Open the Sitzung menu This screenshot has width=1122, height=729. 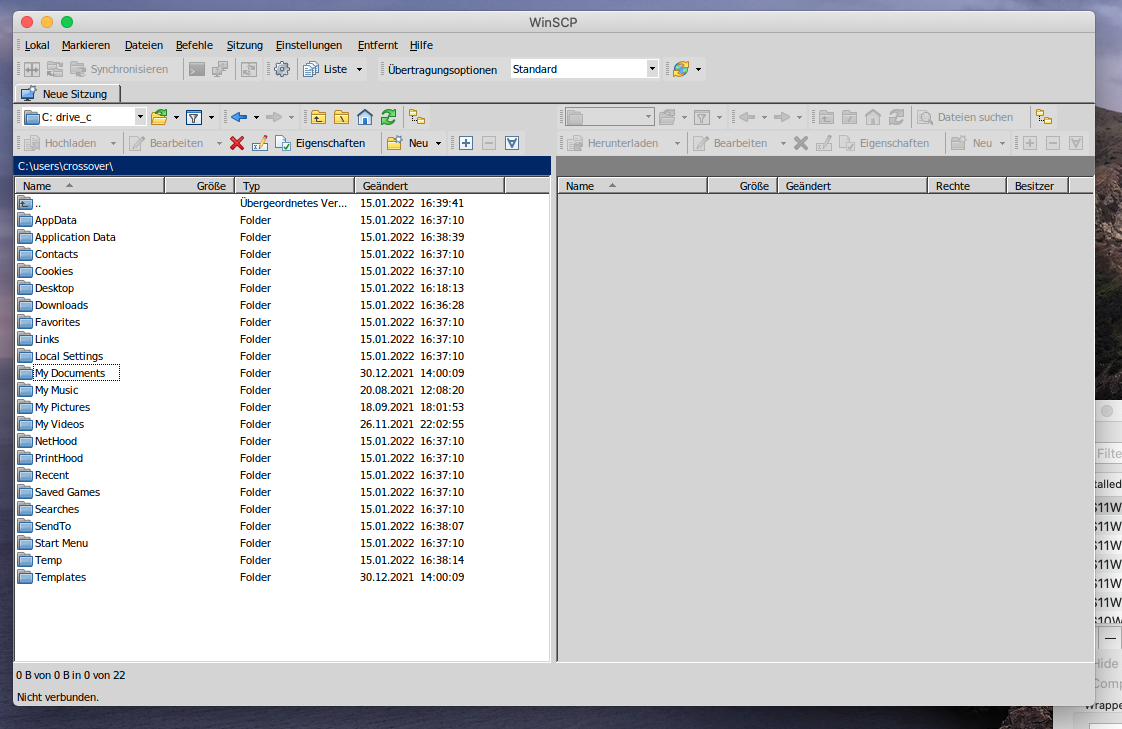tap(245, 45)
